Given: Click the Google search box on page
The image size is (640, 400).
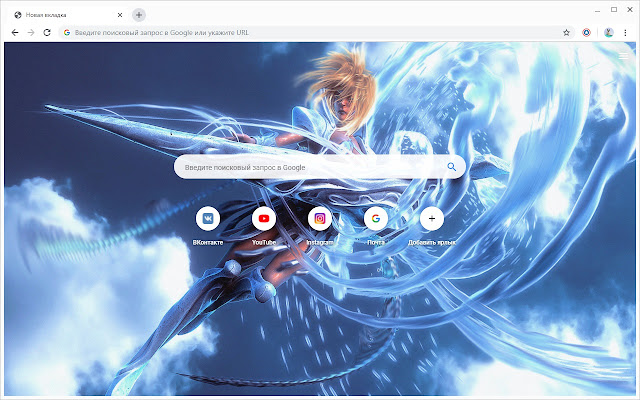Looking at the screenshot, I should pos(320,167).
